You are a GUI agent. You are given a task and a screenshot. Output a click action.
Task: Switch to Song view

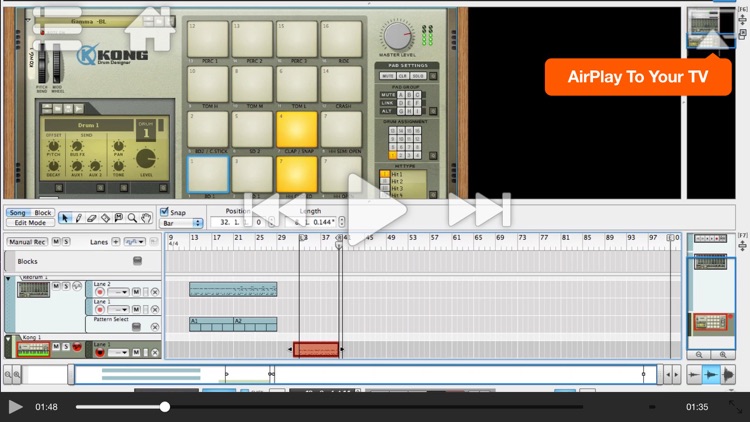tap(18, 212)
